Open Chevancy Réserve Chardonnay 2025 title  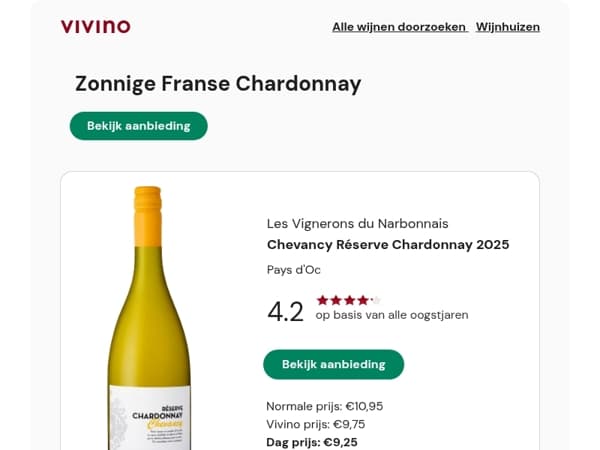(x=388, y=245)
